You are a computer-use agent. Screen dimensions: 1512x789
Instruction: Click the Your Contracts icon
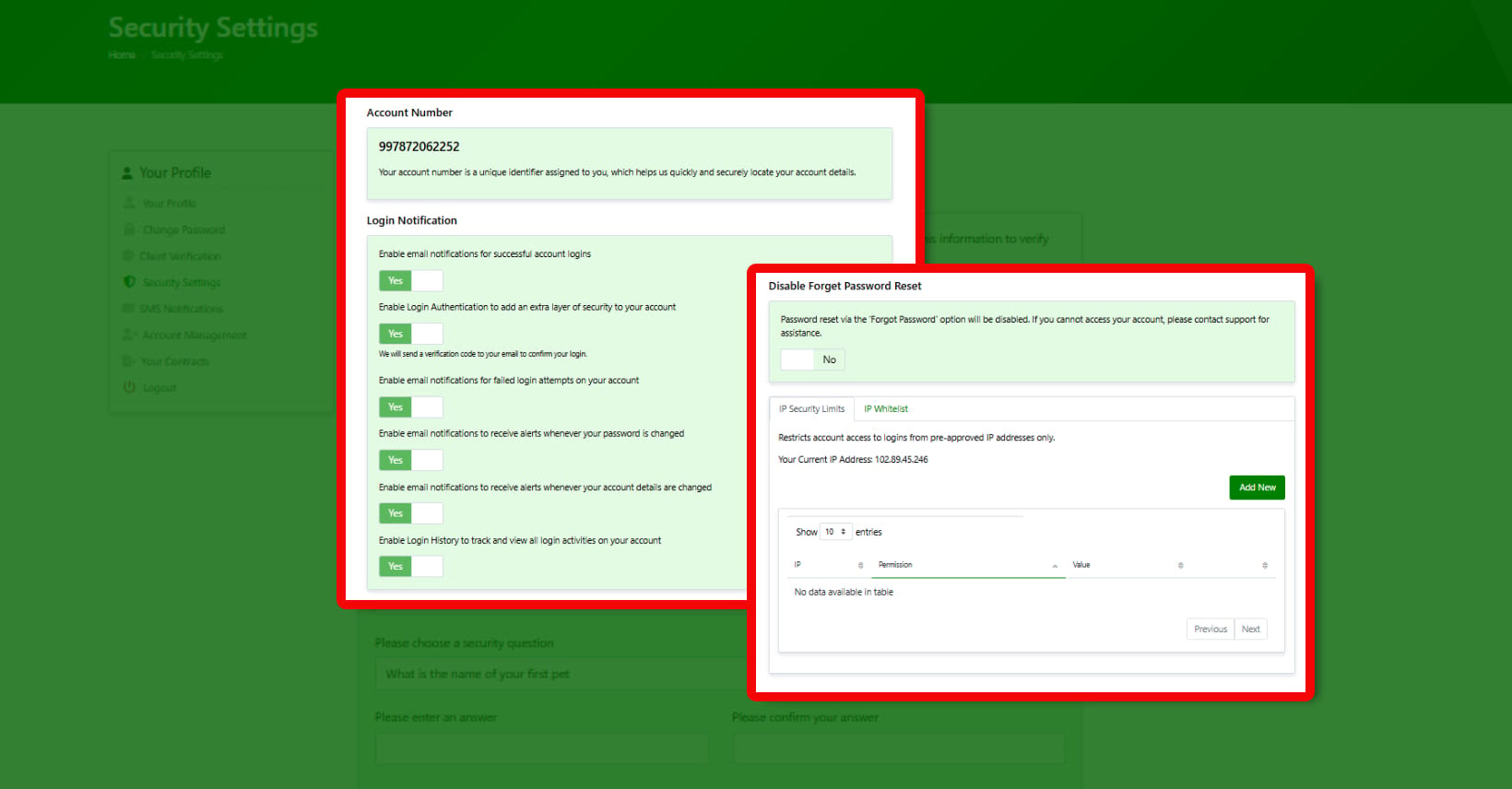129,361
